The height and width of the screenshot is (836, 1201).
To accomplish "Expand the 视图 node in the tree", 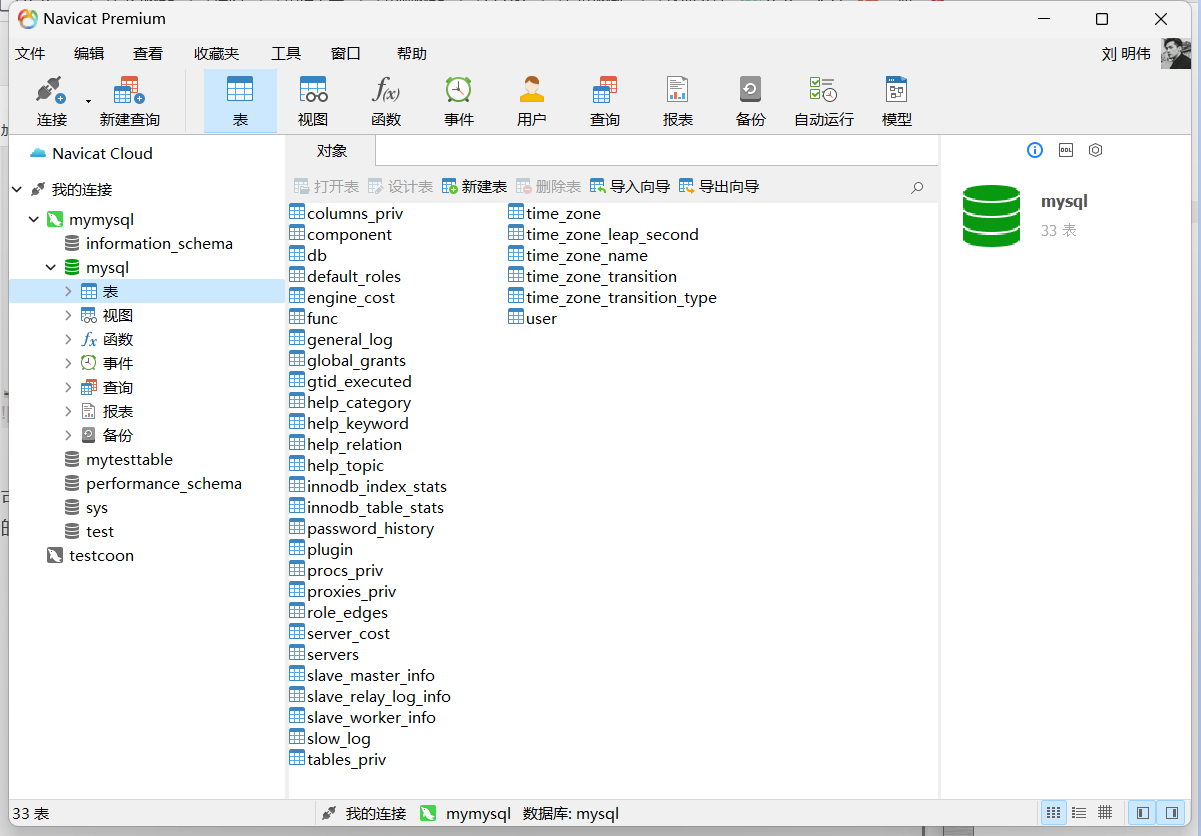I will [68, 315].
